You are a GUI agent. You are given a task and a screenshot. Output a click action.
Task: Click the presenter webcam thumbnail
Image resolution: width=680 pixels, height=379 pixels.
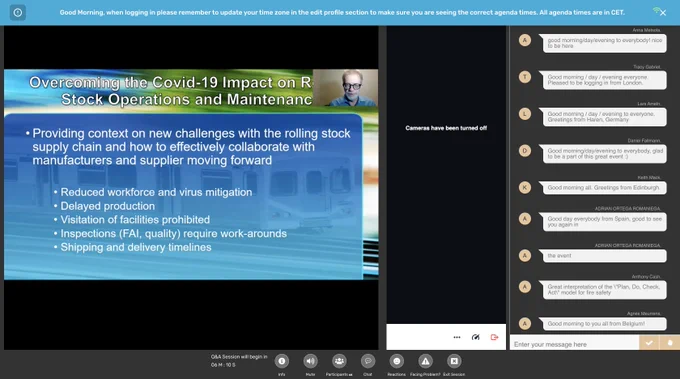pyautogui.click(x=345, y=88)
